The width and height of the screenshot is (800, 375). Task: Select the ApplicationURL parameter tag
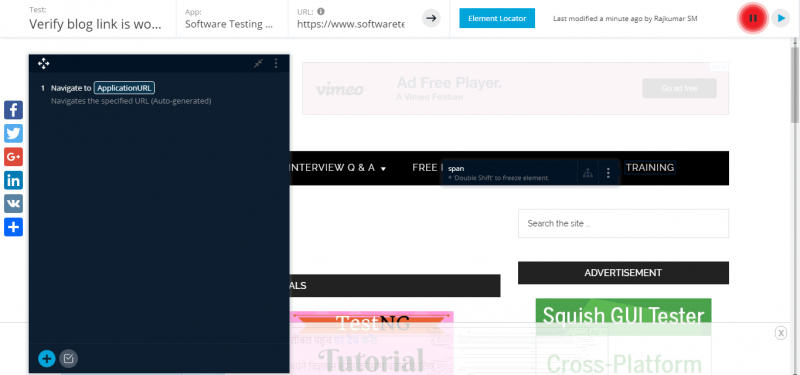[x=124, y=88]
